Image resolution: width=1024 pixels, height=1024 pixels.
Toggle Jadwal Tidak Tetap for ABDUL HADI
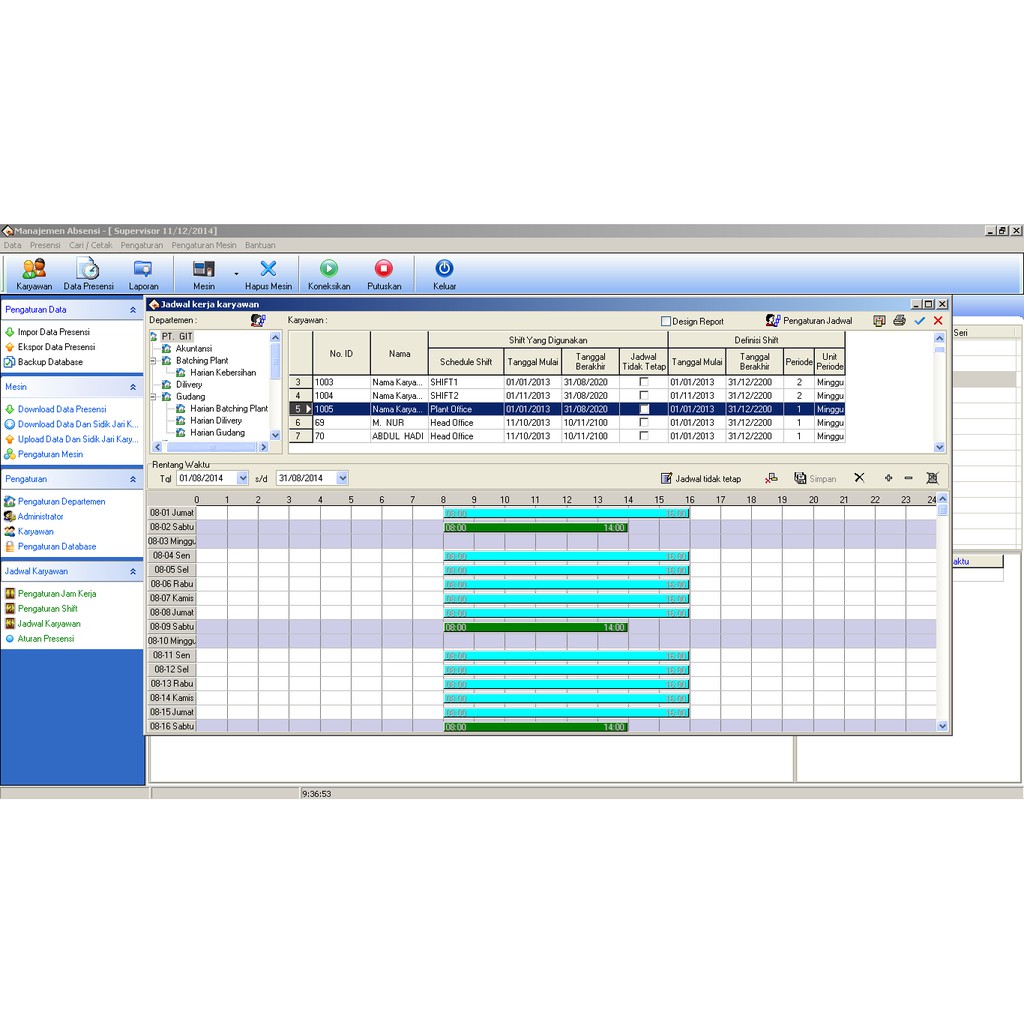[644, 436]
